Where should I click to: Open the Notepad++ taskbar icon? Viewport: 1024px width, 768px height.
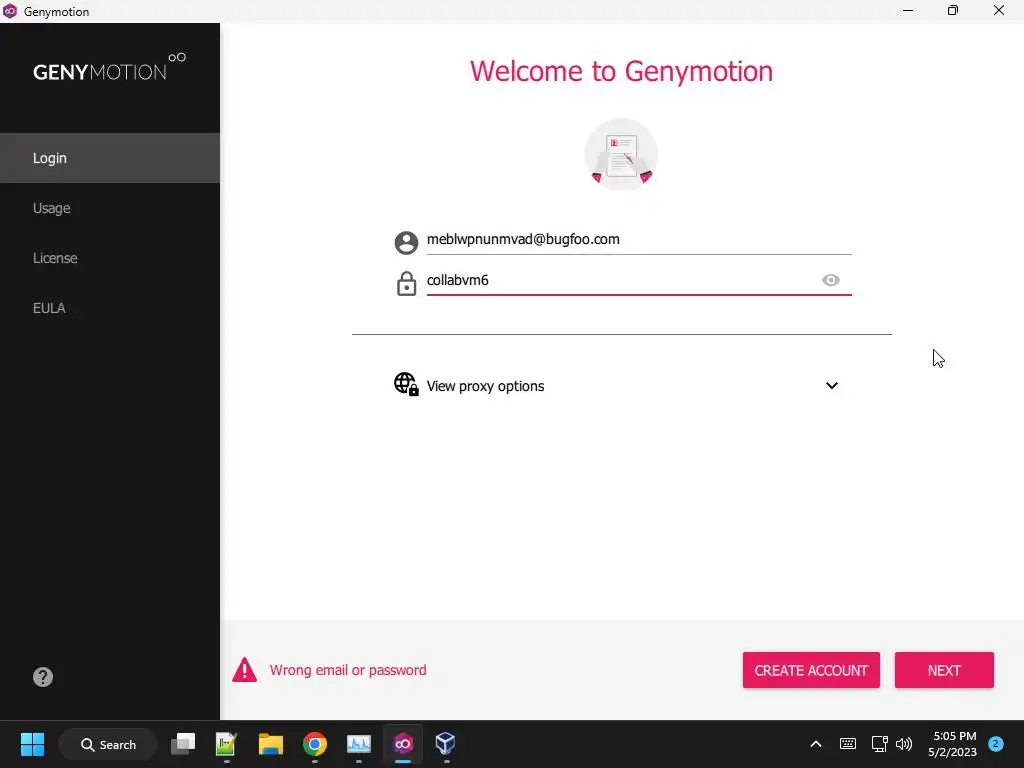tap(226, 744)
